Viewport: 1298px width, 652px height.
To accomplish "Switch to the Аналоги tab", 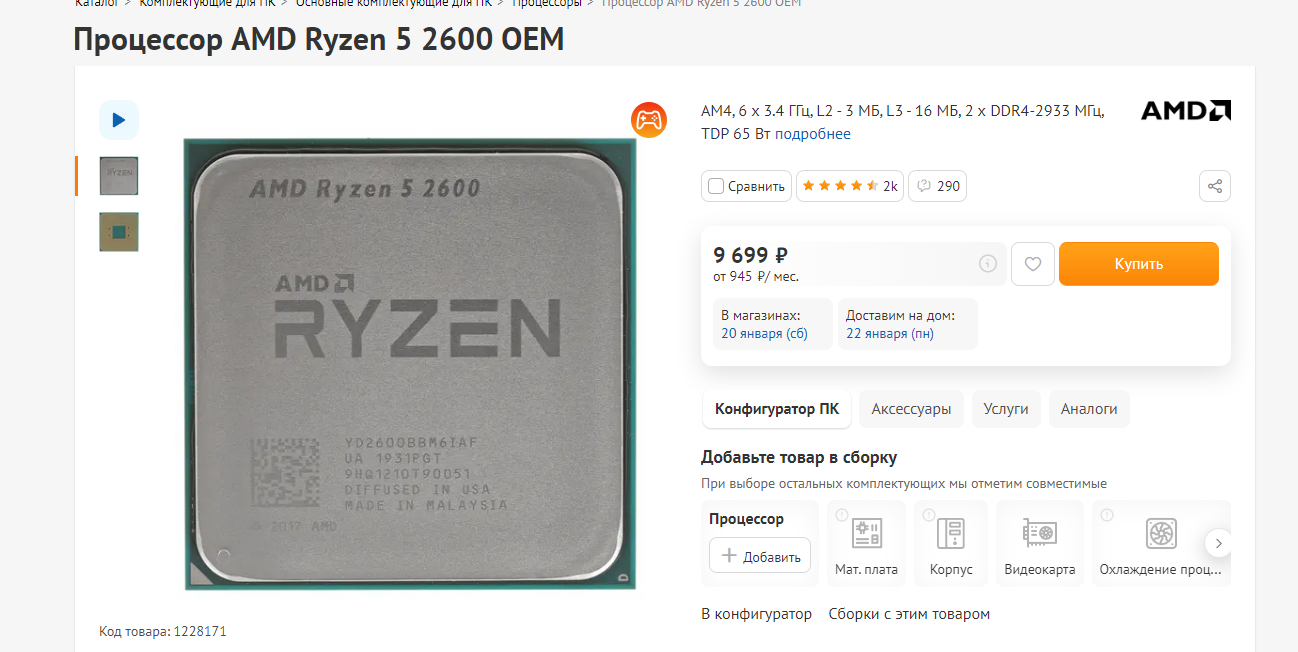I will pyautogui.click(x=1089, y=409).
